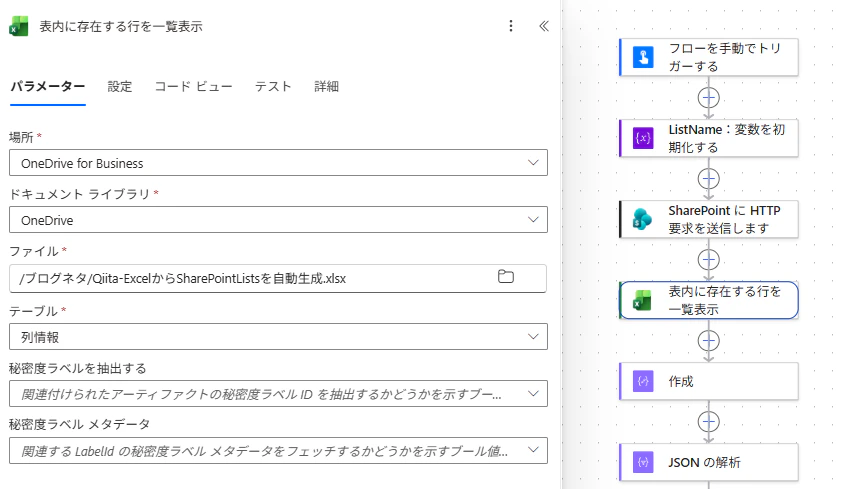Collapse the panel with double chevron icon
Image resolution: width=844 pixels, height=489 pixels.
pyautogui.click(x=544, y=26)
